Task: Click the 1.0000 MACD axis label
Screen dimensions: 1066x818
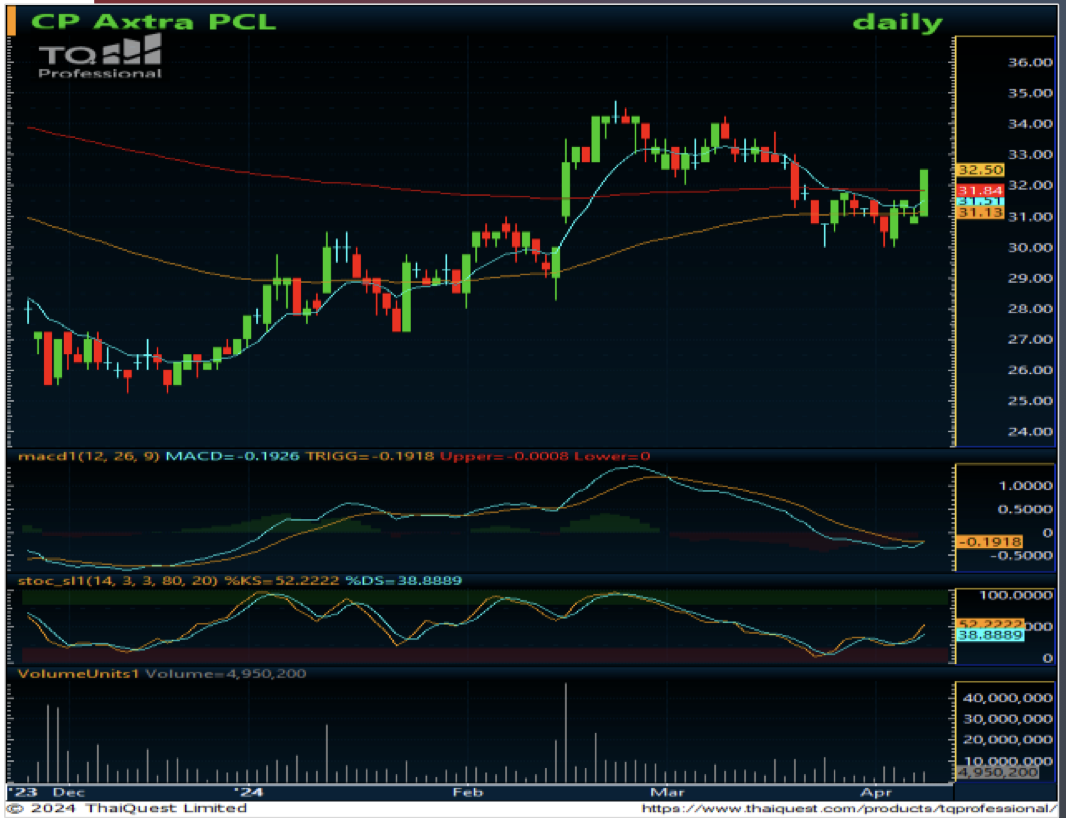Action: click(1025, 485)
